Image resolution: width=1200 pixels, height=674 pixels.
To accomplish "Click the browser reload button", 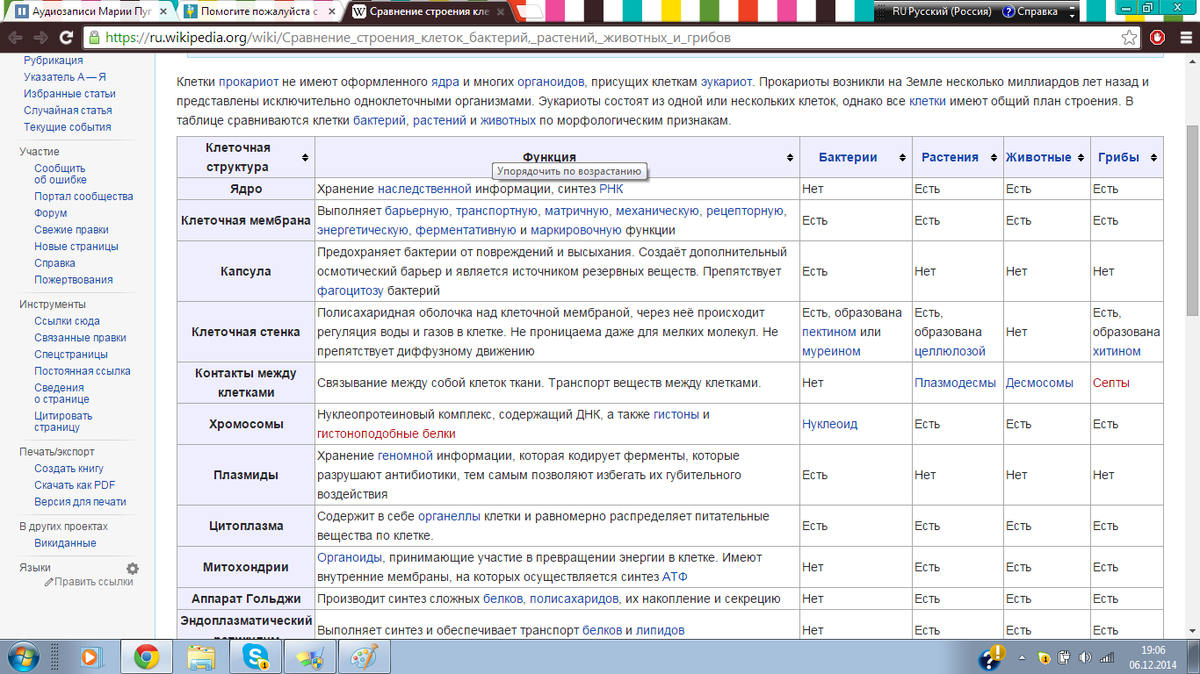I will click(x=65, y=38).
